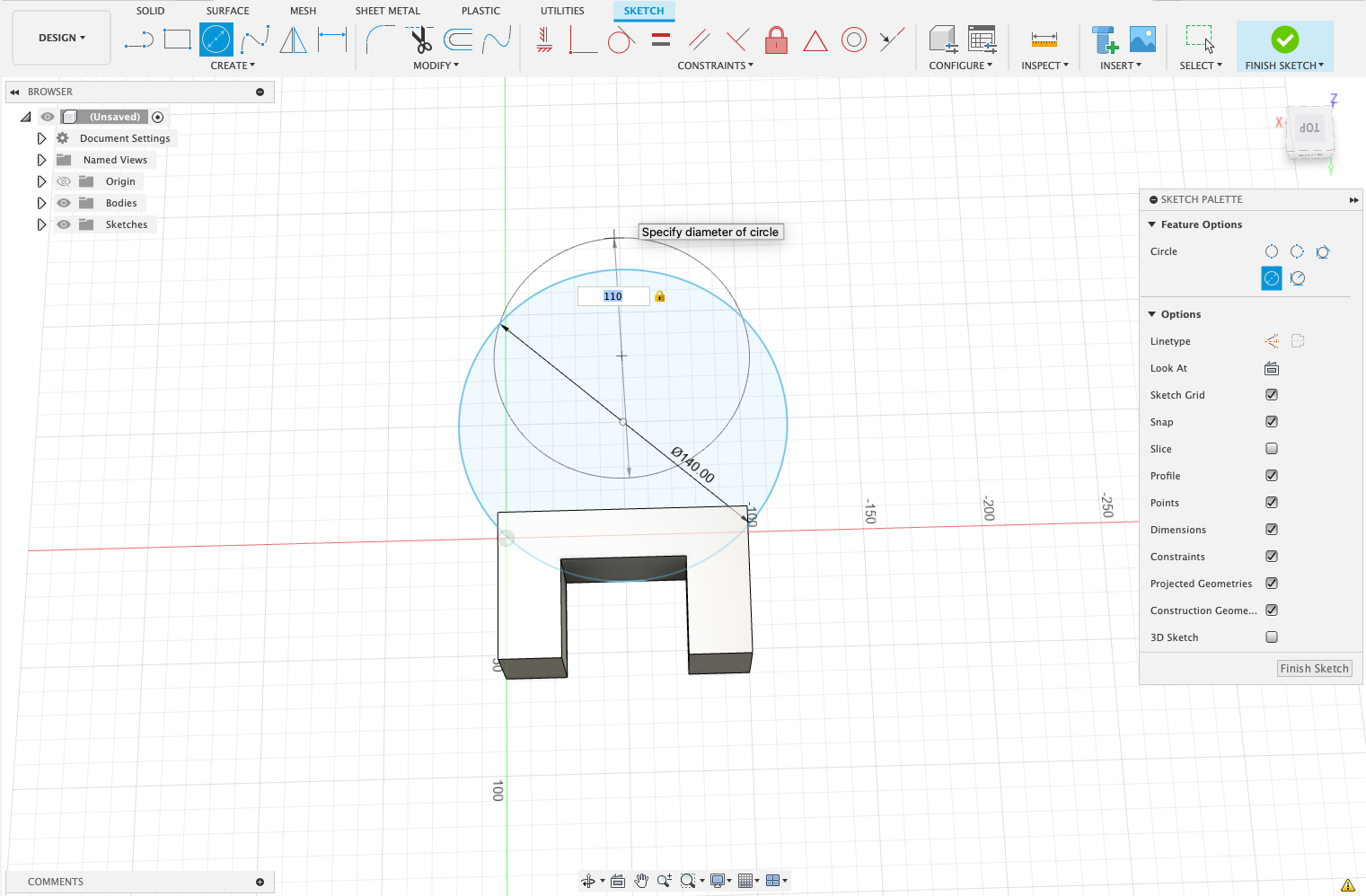1366x896 pixels.
Task: Expand the COMMENTS panel plus button
Action: (260, 882)
